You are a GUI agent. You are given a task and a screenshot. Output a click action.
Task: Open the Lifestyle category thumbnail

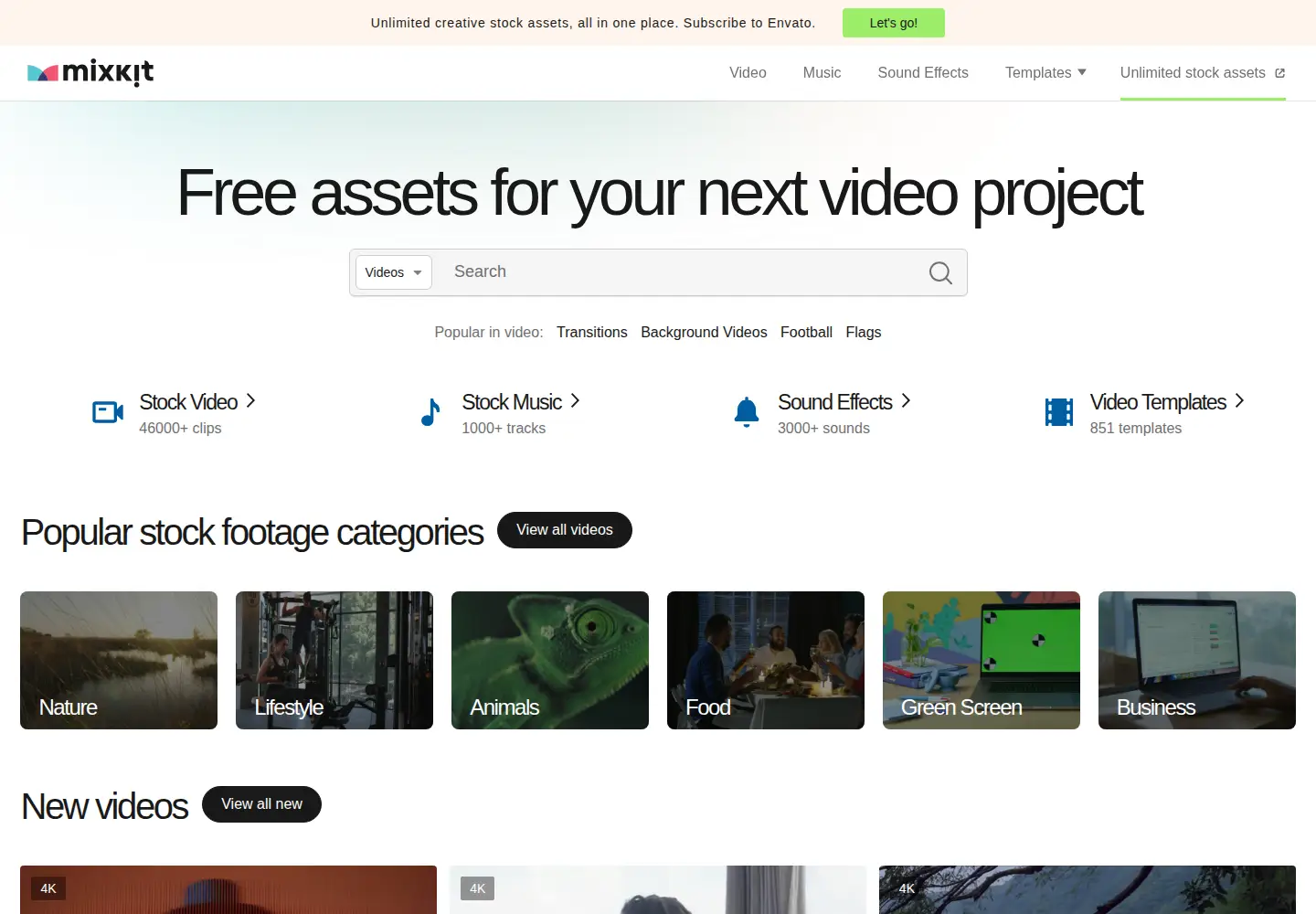click(x=334, y=660)
